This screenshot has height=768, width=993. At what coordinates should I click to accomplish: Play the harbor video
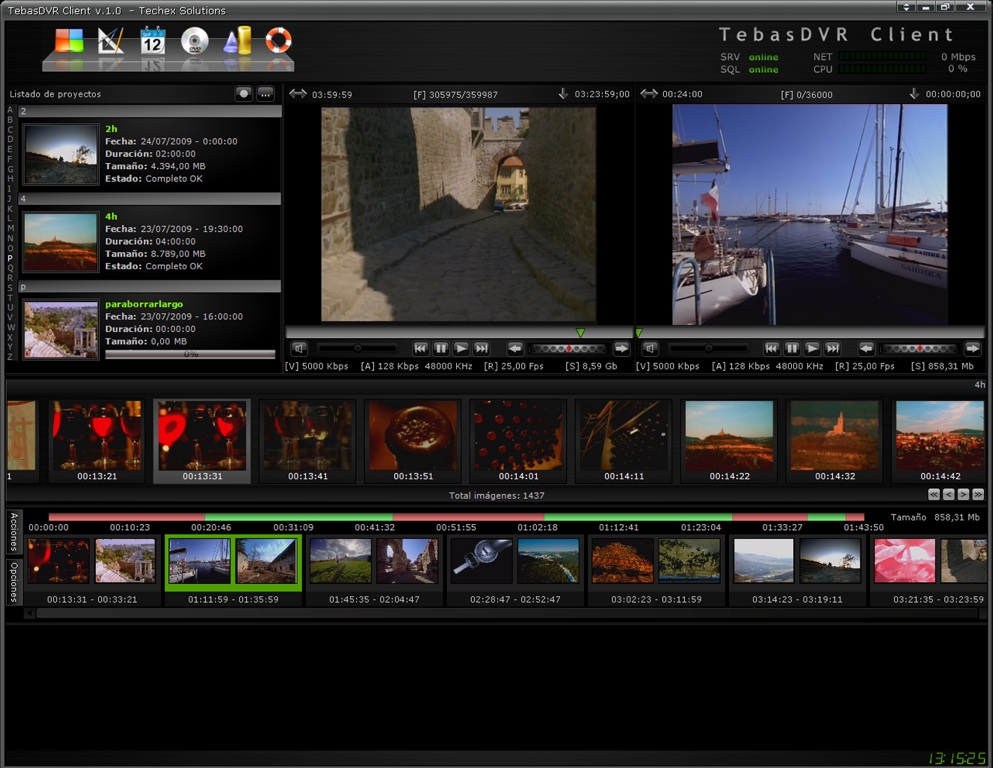click(x=812, y=348)
